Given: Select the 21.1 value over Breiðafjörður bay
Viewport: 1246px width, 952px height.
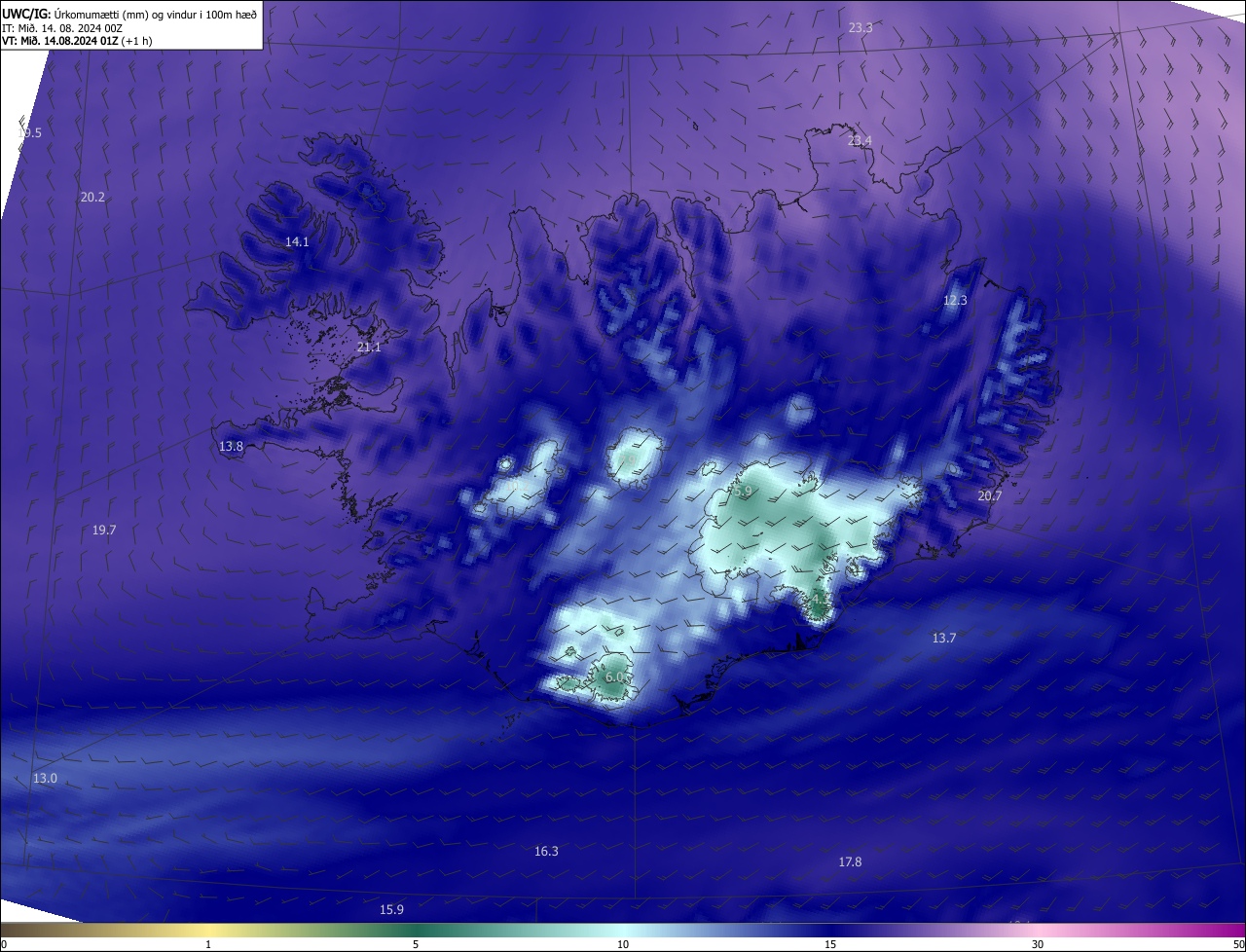Looking at the screenshot, I should click(369, 347).
